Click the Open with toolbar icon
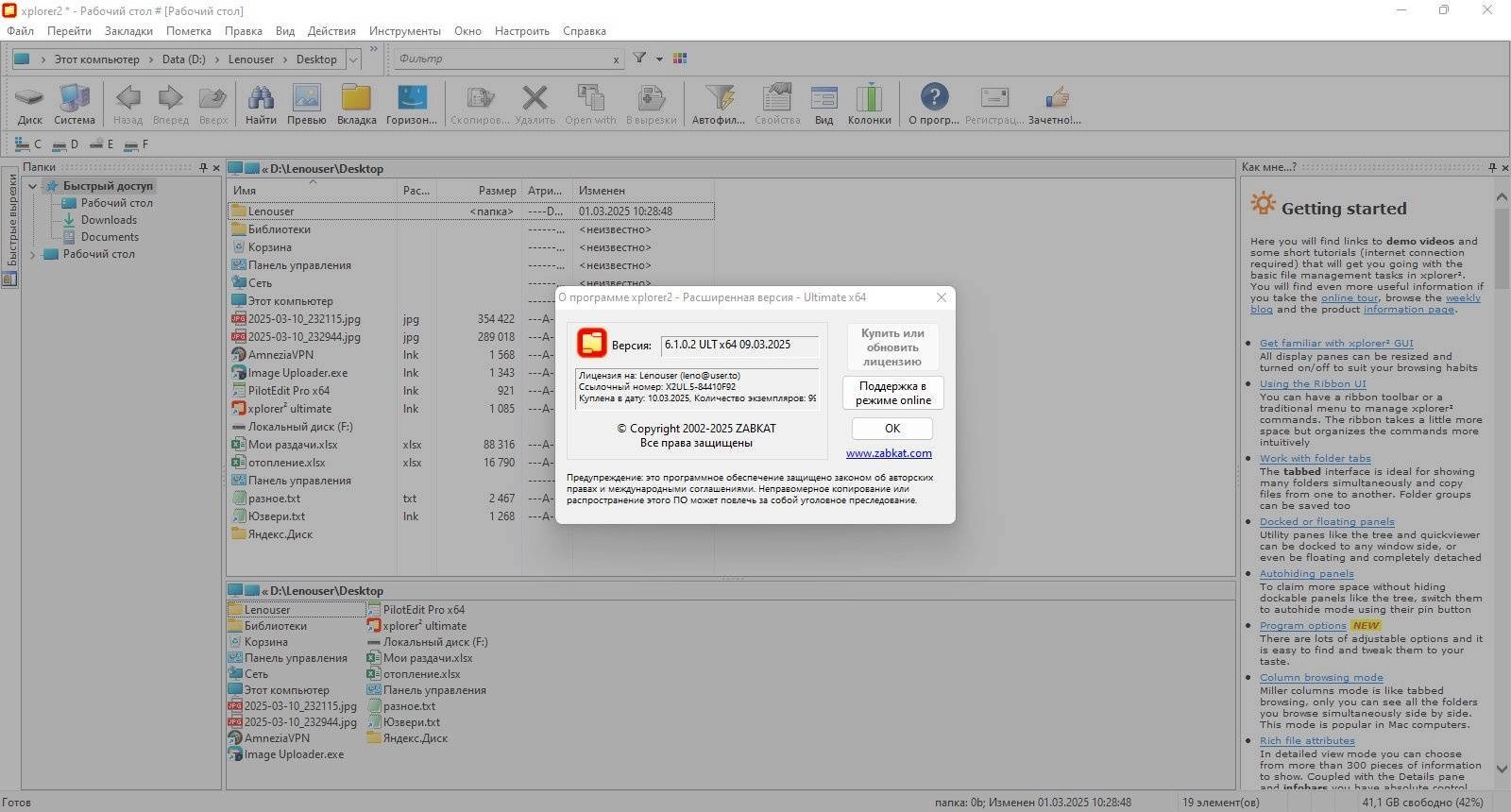1511x812 pixels. pos(590,104)
